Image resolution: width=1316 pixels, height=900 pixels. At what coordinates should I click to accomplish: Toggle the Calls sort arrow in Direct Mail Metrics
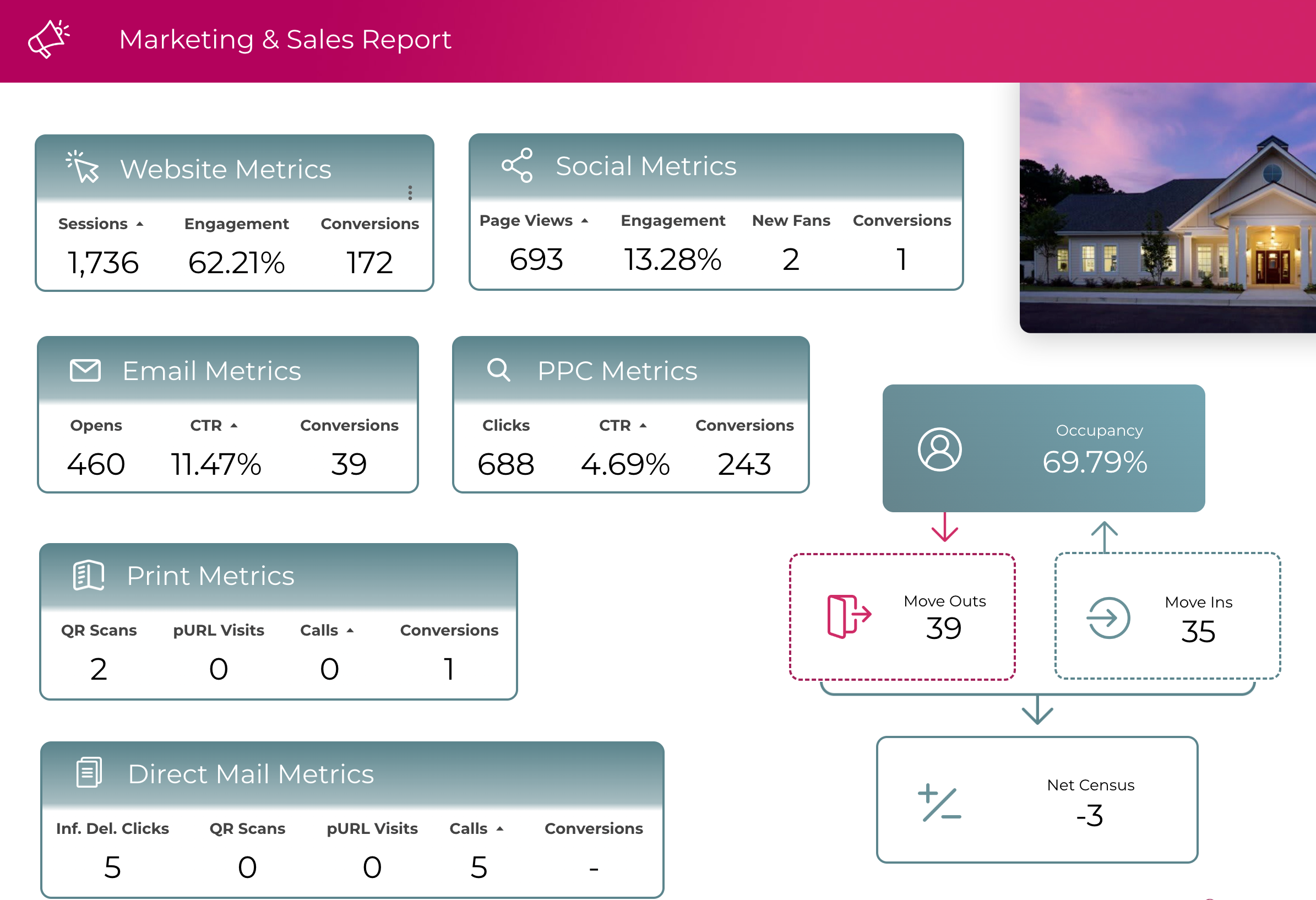tap(501, 828)
